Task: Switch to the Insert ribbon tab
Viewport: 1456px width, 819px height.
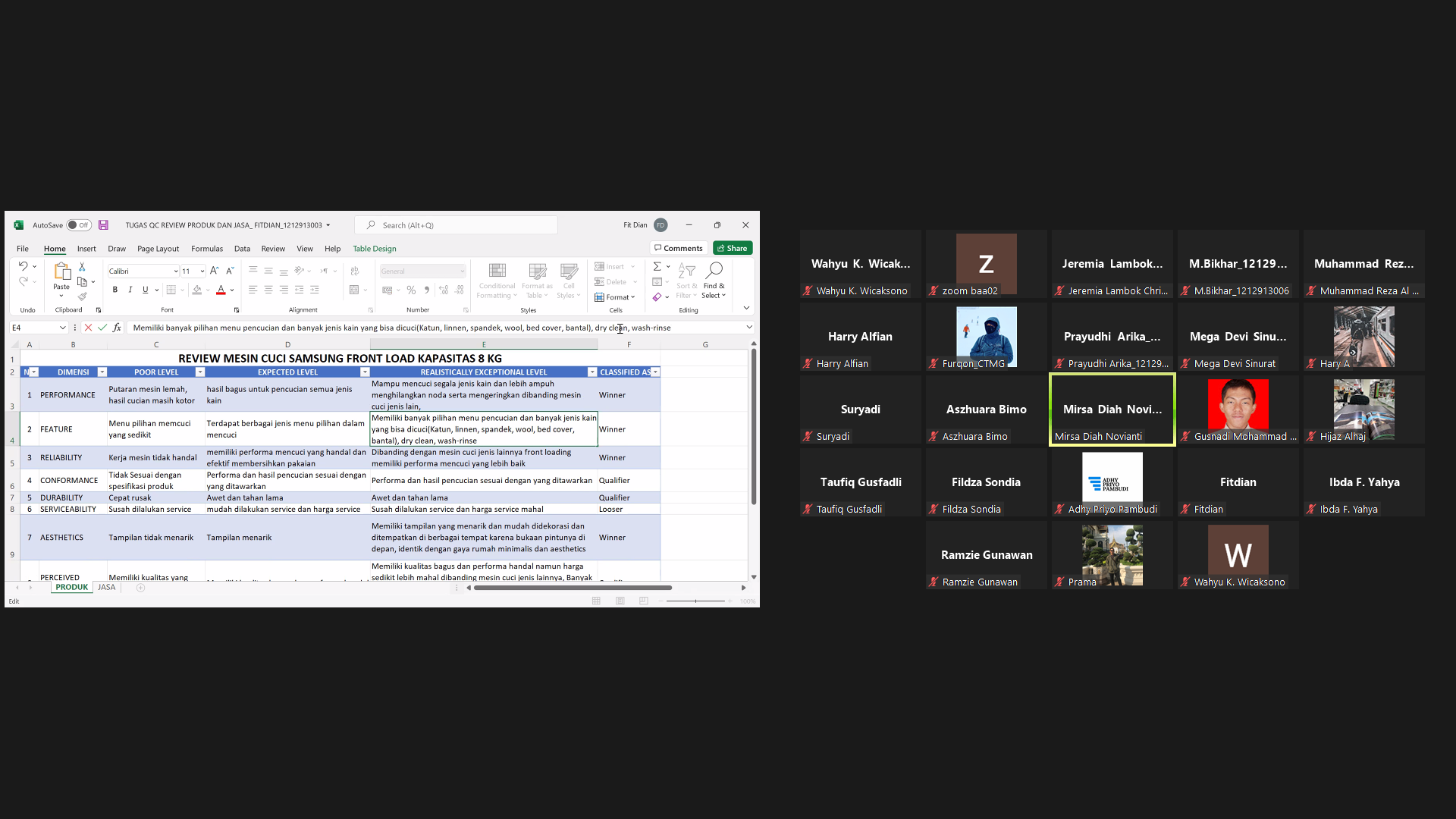Action: 86,249
